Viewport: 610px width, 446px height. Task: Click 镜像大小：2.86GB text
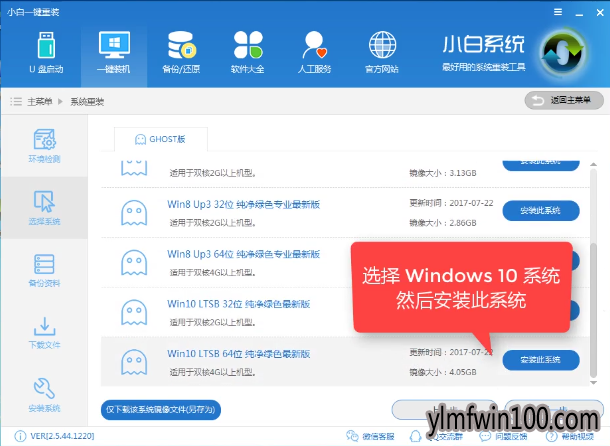pyautogui.click(x=443, y=223)
